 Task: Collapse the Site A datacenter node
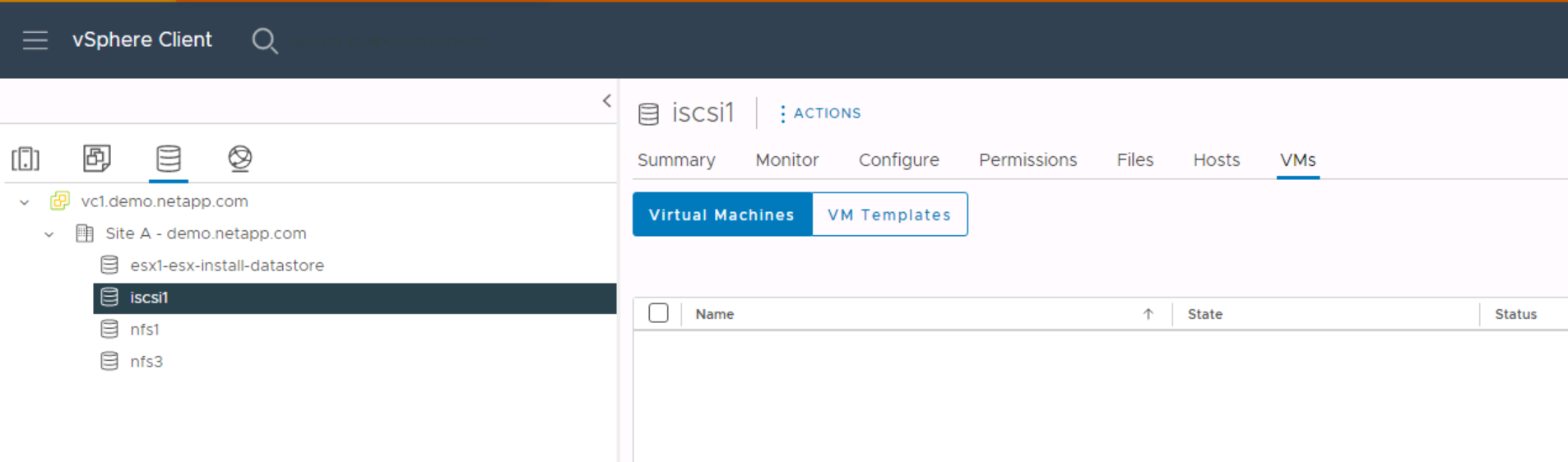49,234
